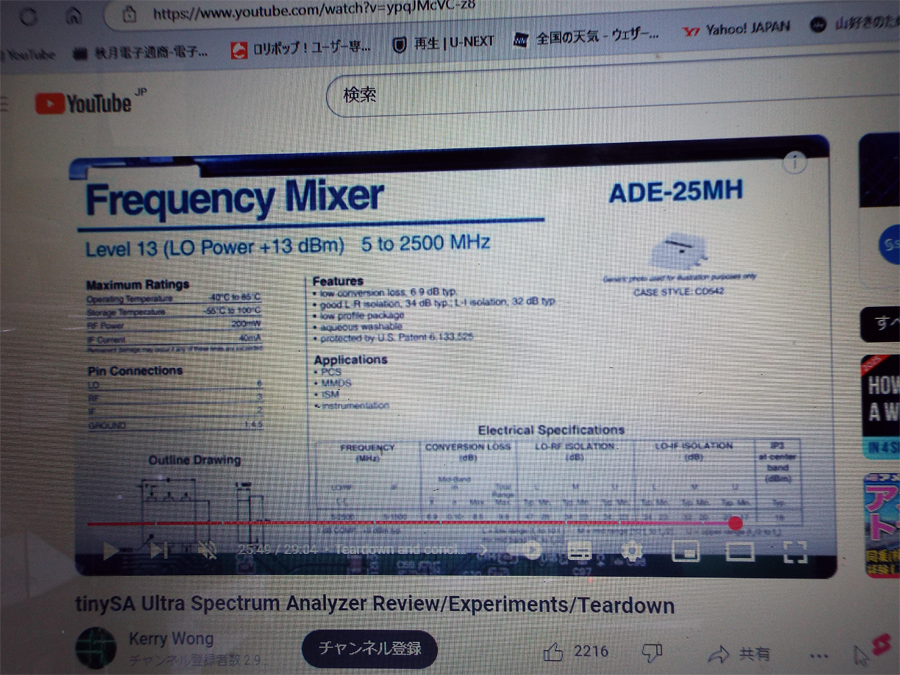Open the player settings gear
This screenshot has width=900, height=675.
click(632, 550)
